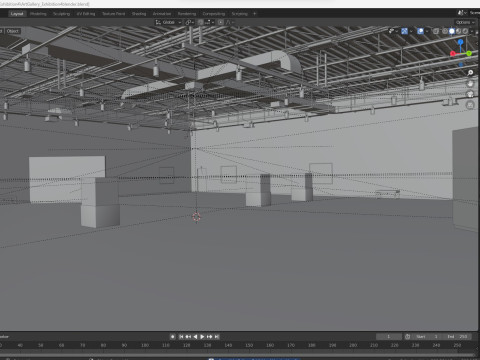The height and width of the screenshot is (360, 480).
Task: Toggle the show overlays button
Action: pyautogui.click(x=421, y=31)
